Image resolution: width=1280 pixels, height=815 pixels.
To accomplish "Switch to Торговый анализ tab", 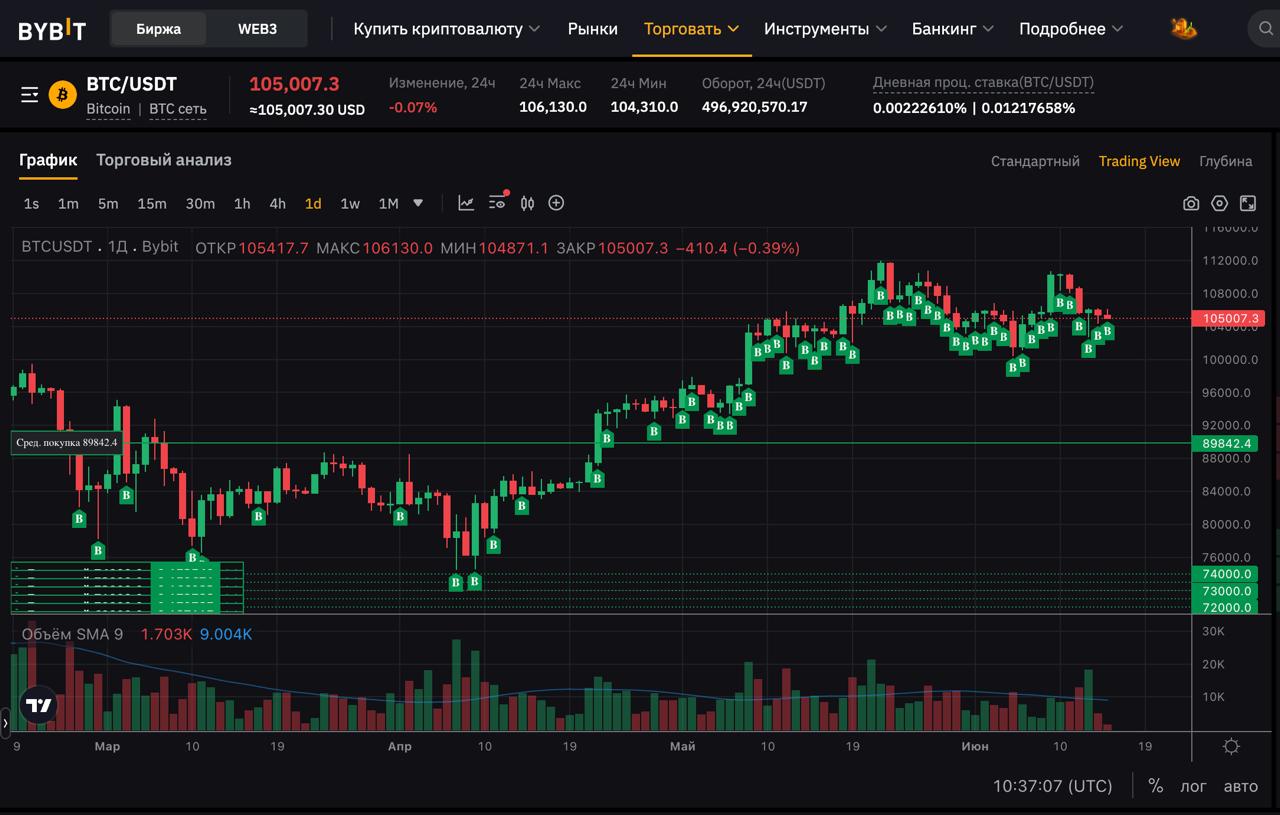I will coord(164,160).
